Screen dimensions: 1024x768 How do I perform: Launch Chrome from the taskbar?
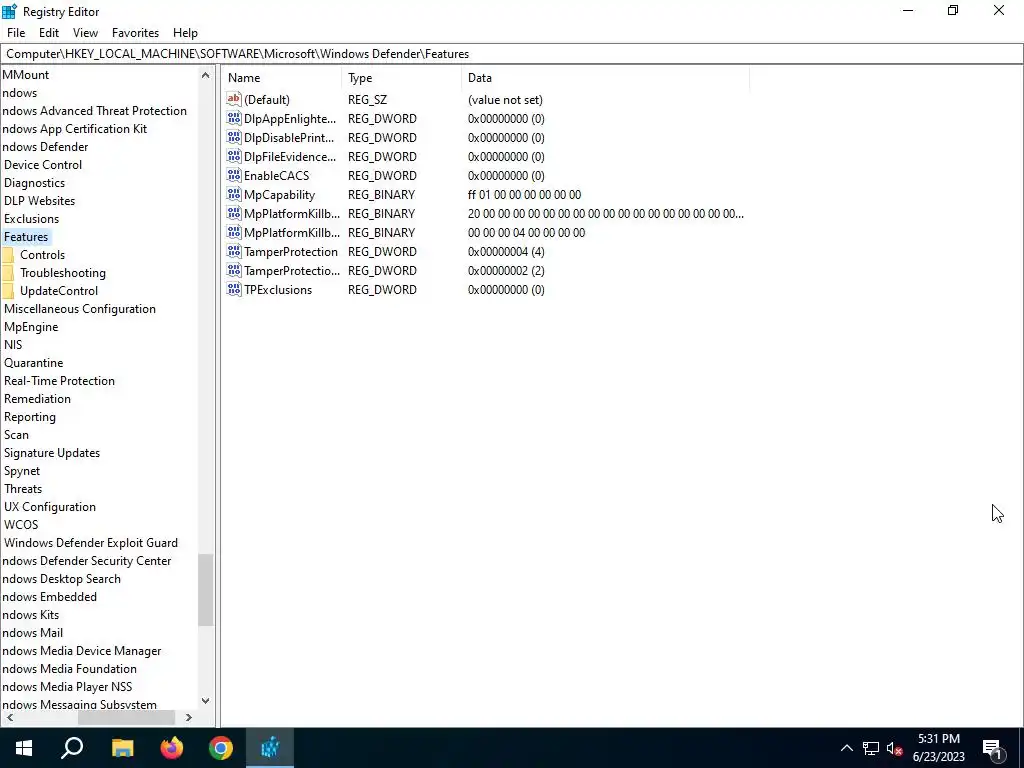click(x=221, y=748)
